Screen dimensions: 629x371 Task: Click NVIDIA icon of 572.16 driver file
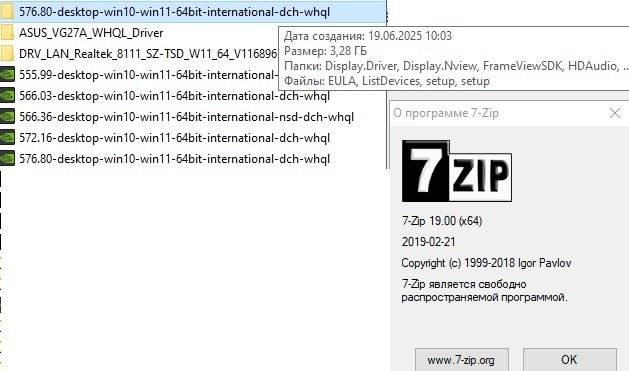point(7,138)
